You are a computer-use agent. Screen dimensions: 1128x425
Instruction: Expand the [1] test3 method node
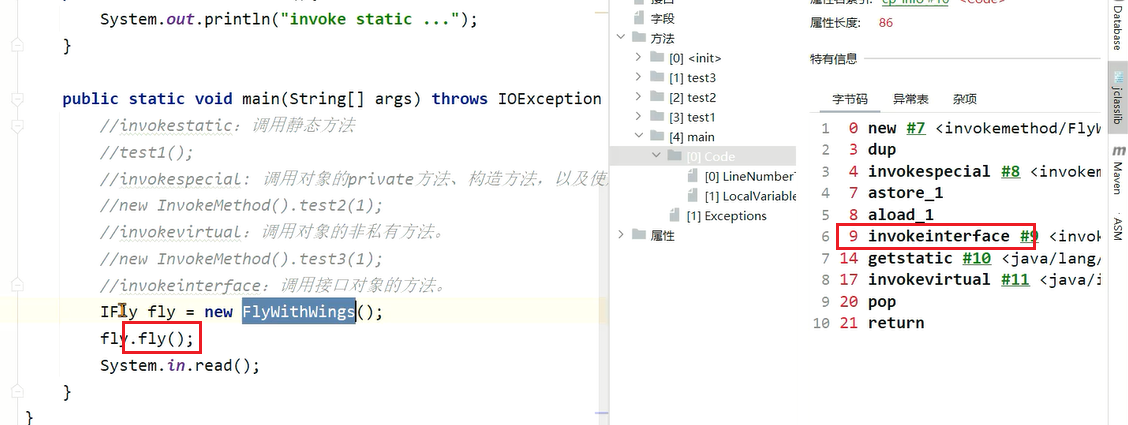(x=638, y=77)
